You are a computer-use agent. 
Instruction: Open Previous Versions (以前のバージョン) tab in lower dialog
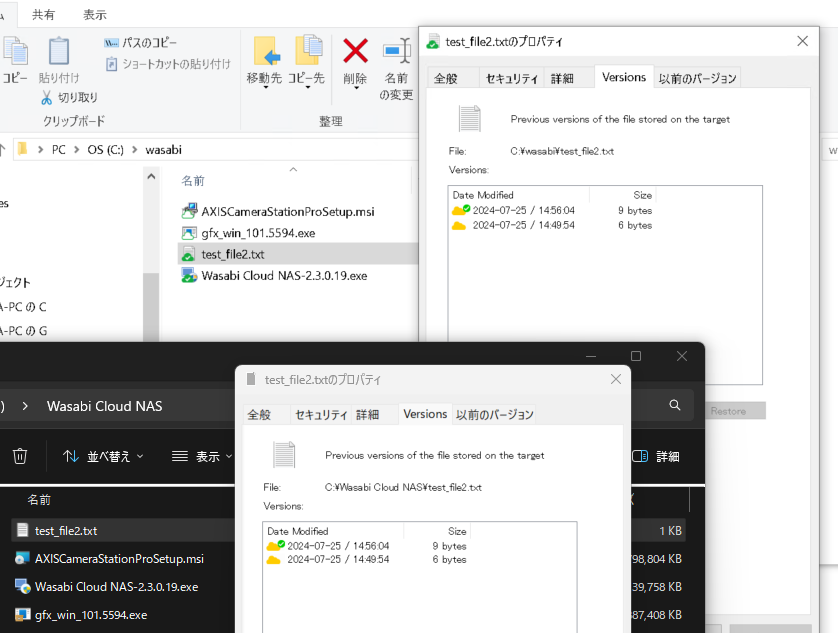click(494, 415)
